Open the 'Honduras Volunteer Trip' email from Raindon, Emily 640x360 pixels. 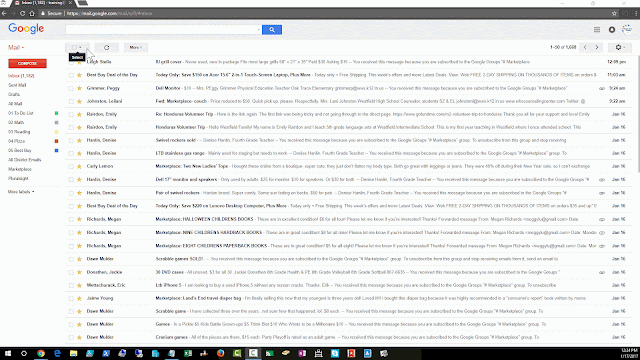click(349, 127)
